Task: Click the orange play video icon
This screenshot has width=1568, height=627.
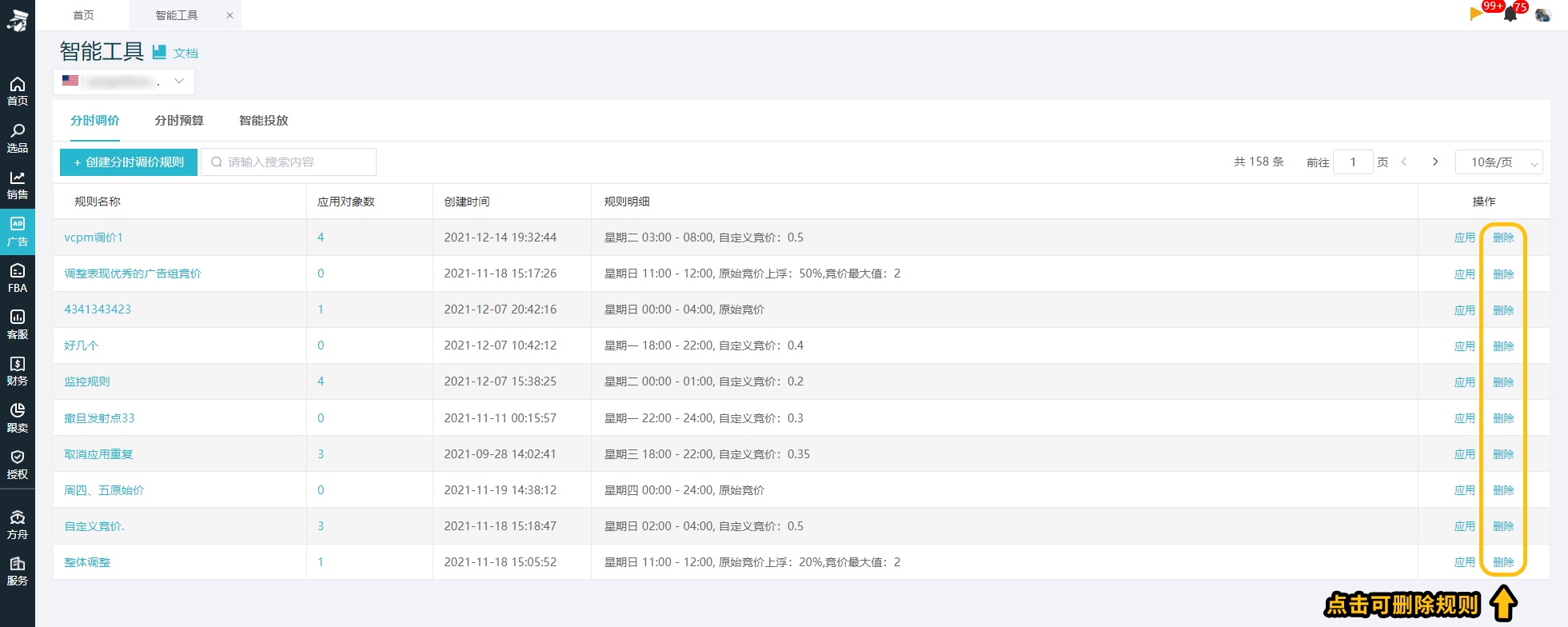Action: (x=1476, y=14)
